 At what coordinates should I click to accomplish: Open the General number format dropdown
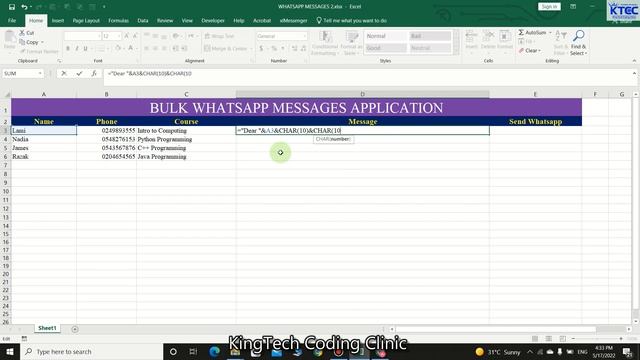[x=304, y=36]
